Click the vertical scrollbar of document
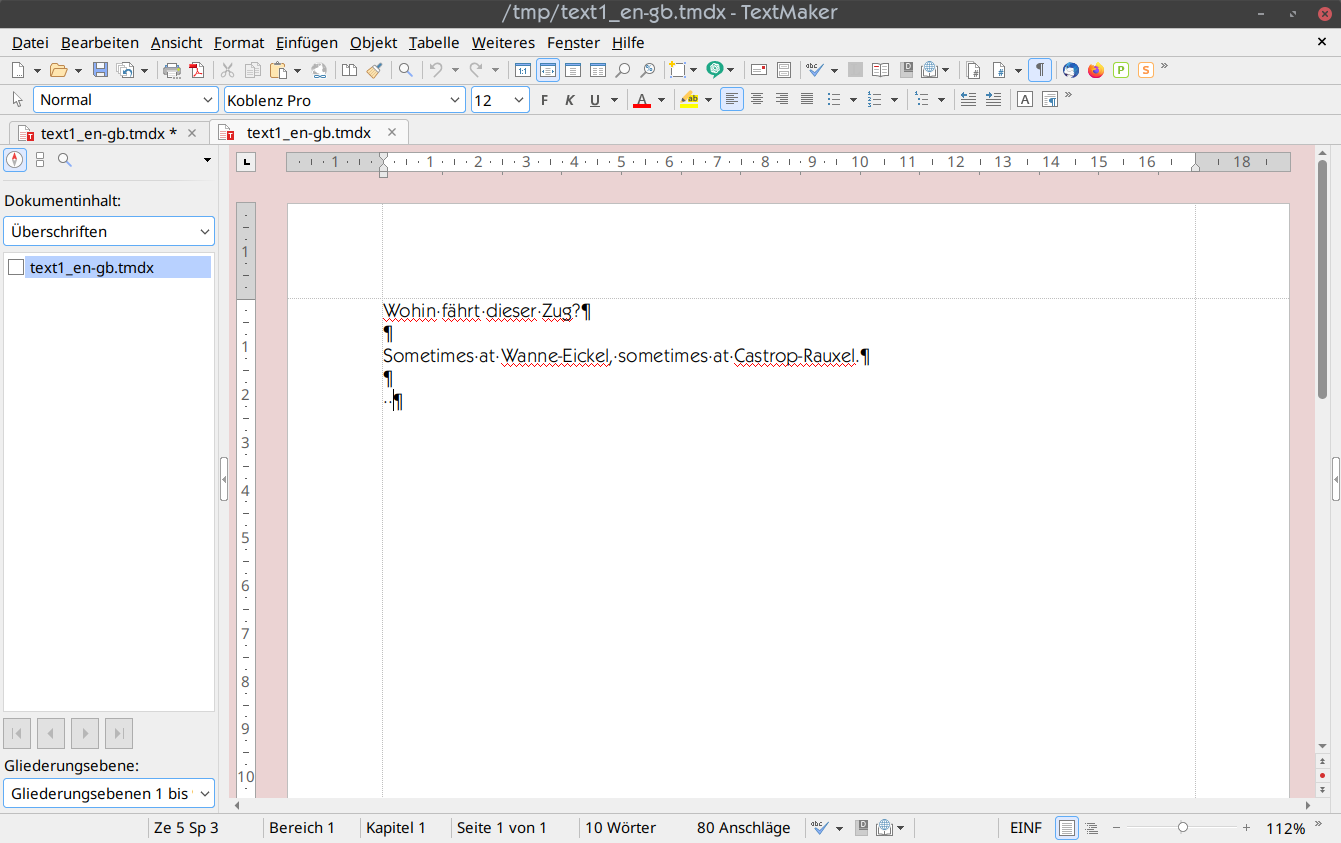Screen dimensions: 1341x843 click(x=1322, y=278)
